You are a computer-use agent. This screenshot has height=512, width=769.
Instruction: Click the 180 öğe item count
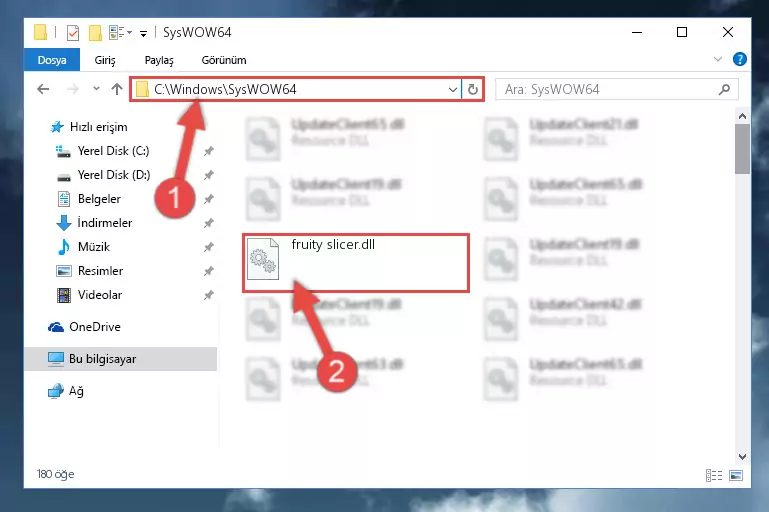click(55, 474)
